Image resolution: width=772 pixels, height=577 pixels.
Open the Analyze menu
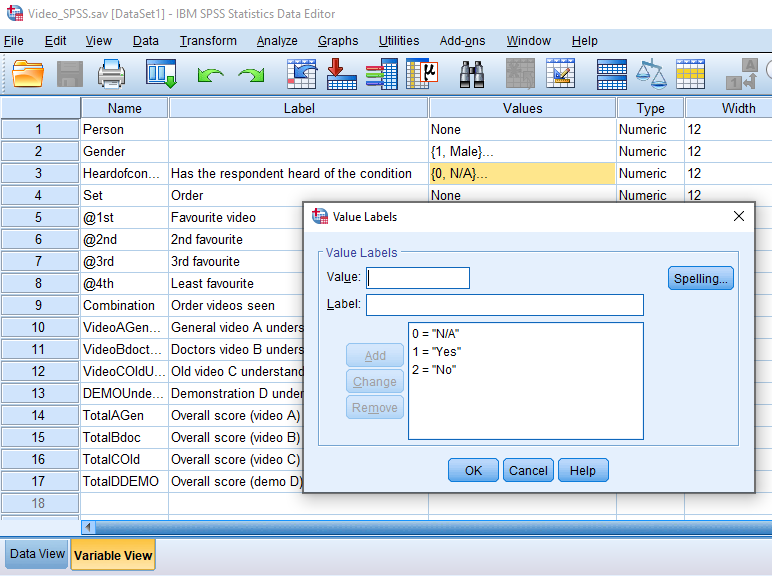[277, 41]
